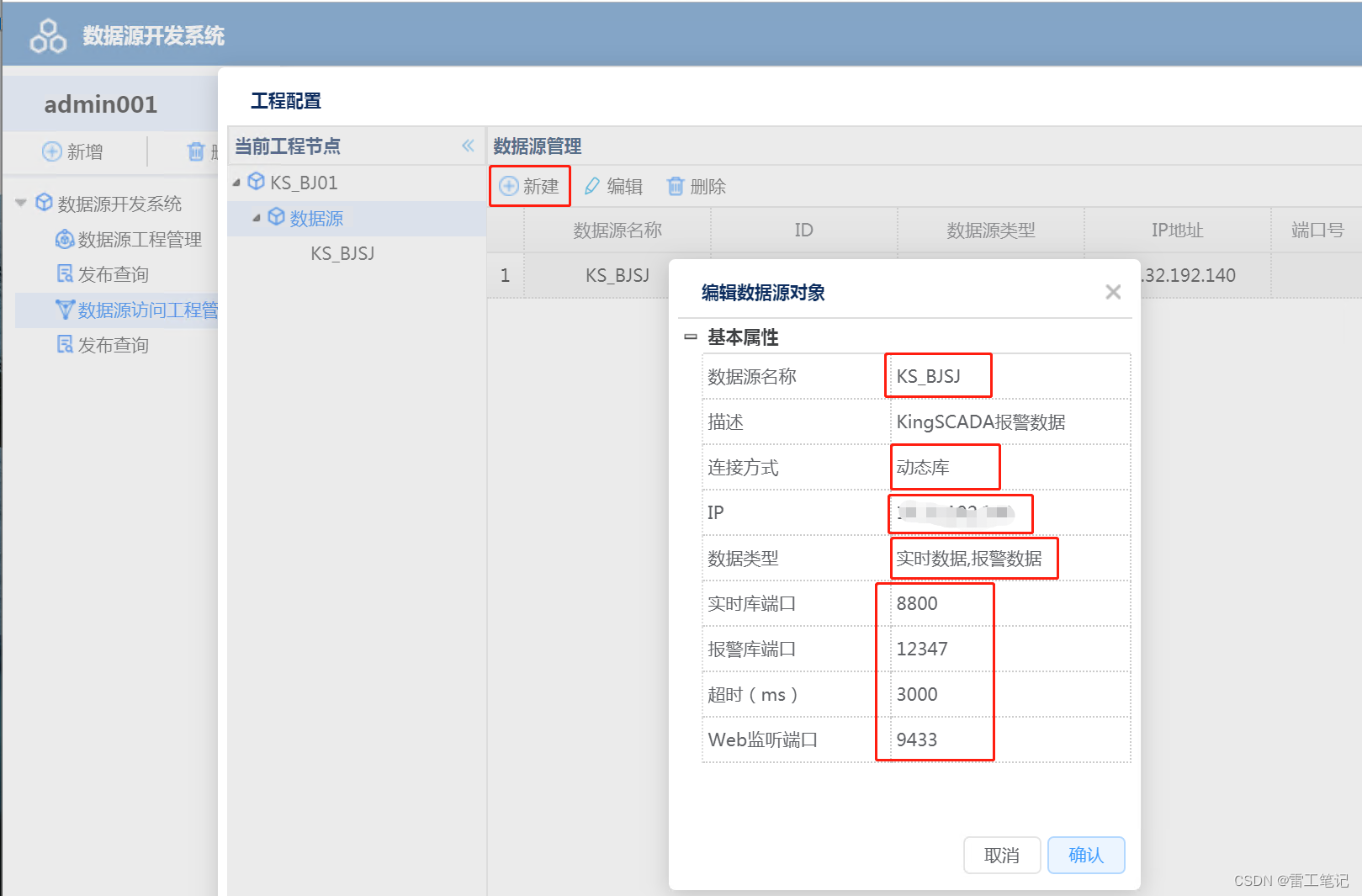Screen dimensions: 1362x896
Task: Open the 数据类型 value selector
Action: (x=1010, y=558)
